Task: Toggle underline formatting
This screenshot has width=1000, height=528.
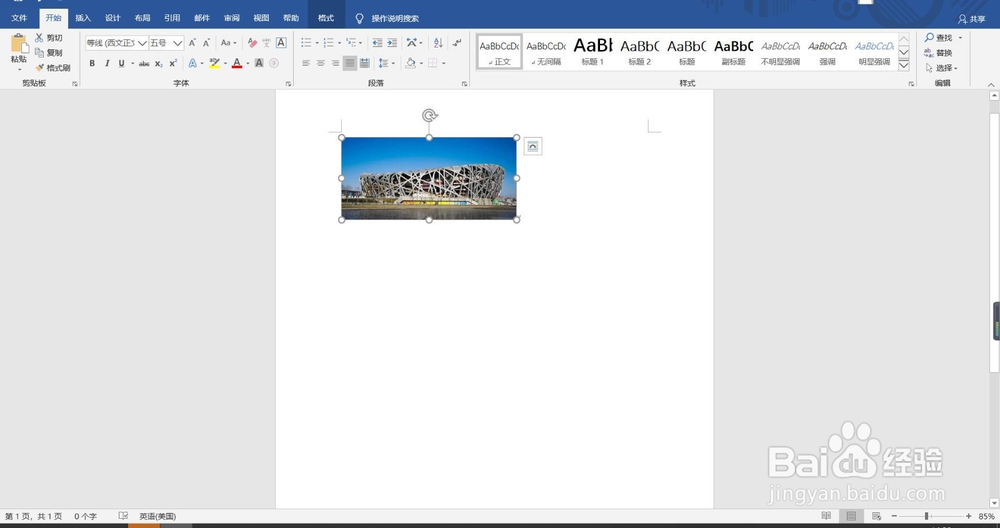Action: tap(121, 63)
